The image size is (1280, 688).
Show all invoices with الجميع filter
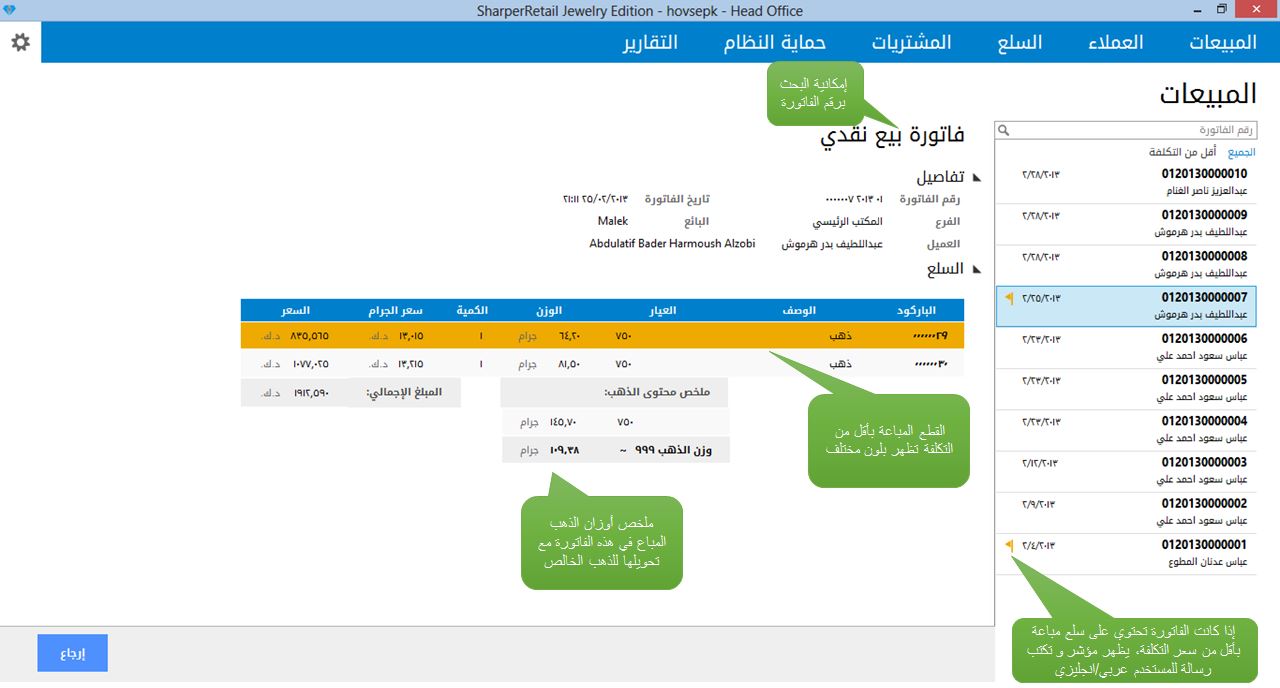click(x=1241, y=152)
